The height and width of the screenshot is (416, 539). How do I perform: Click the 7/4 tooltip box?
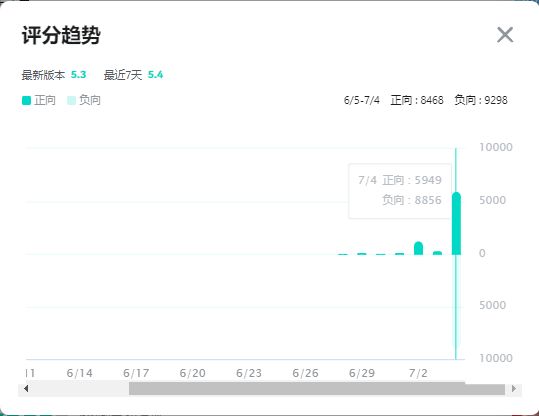coord(400,191)
